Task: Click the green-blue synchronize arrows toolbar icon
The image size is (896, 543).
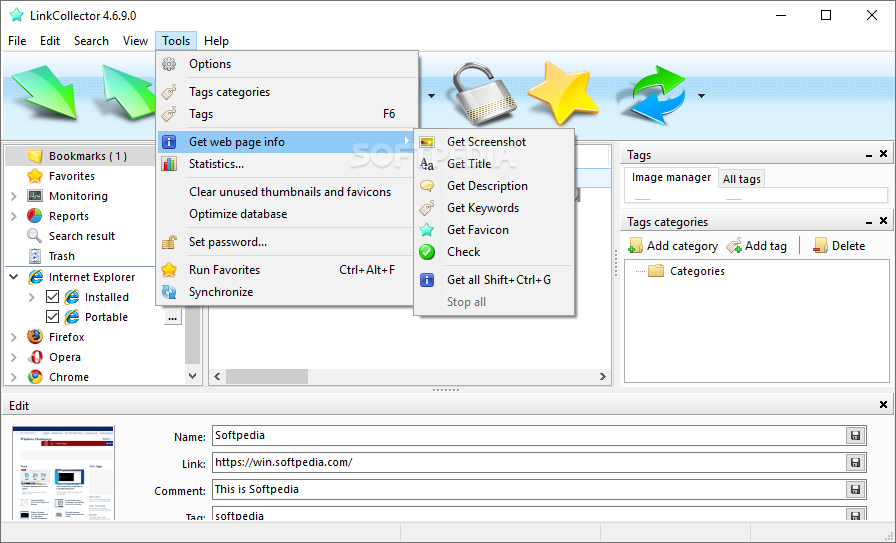Action: click(654, 95)
